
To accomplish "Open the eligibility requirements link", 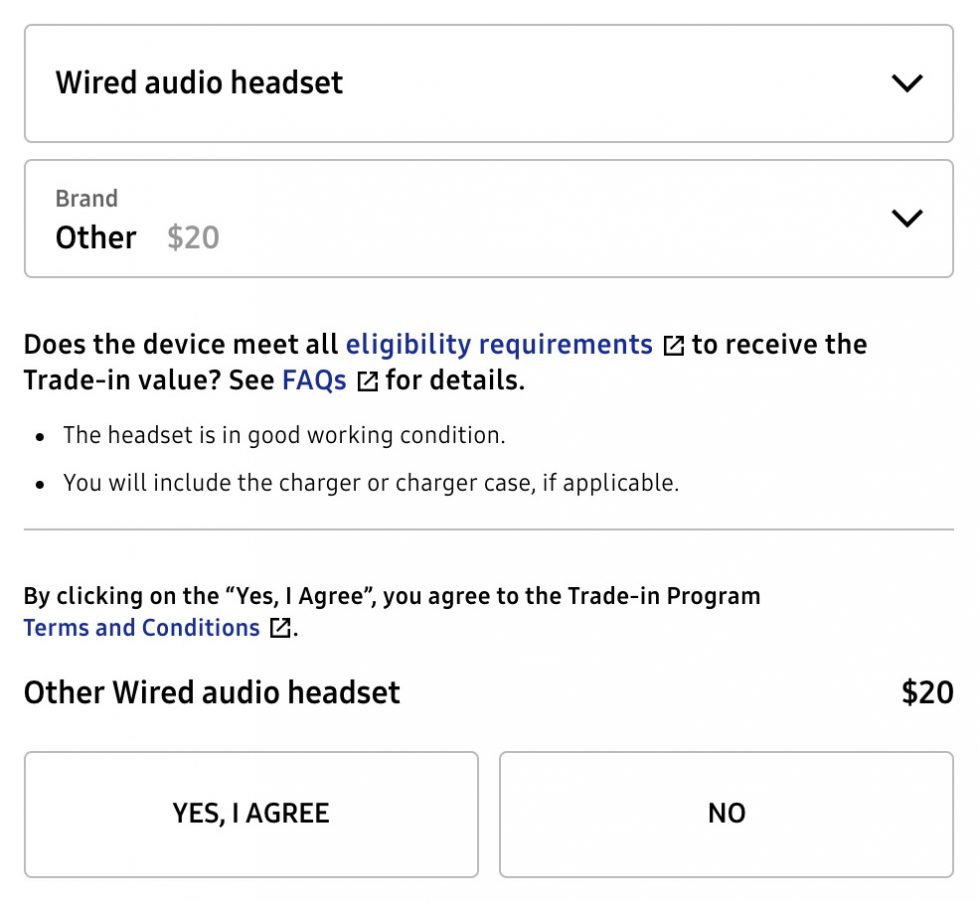I will (x=498, y=345).
